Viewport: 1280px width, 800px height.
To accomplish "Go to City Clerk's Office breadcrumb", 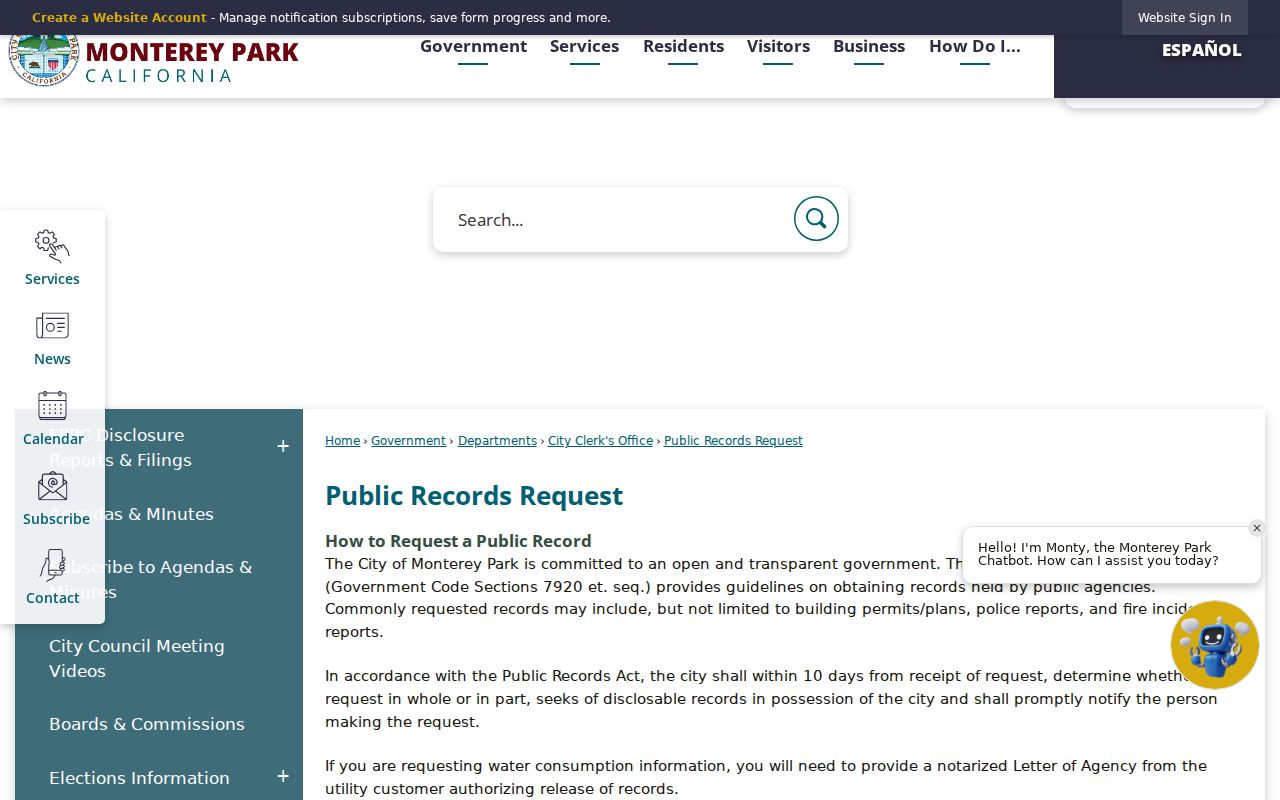I will [x=600, y=441].
